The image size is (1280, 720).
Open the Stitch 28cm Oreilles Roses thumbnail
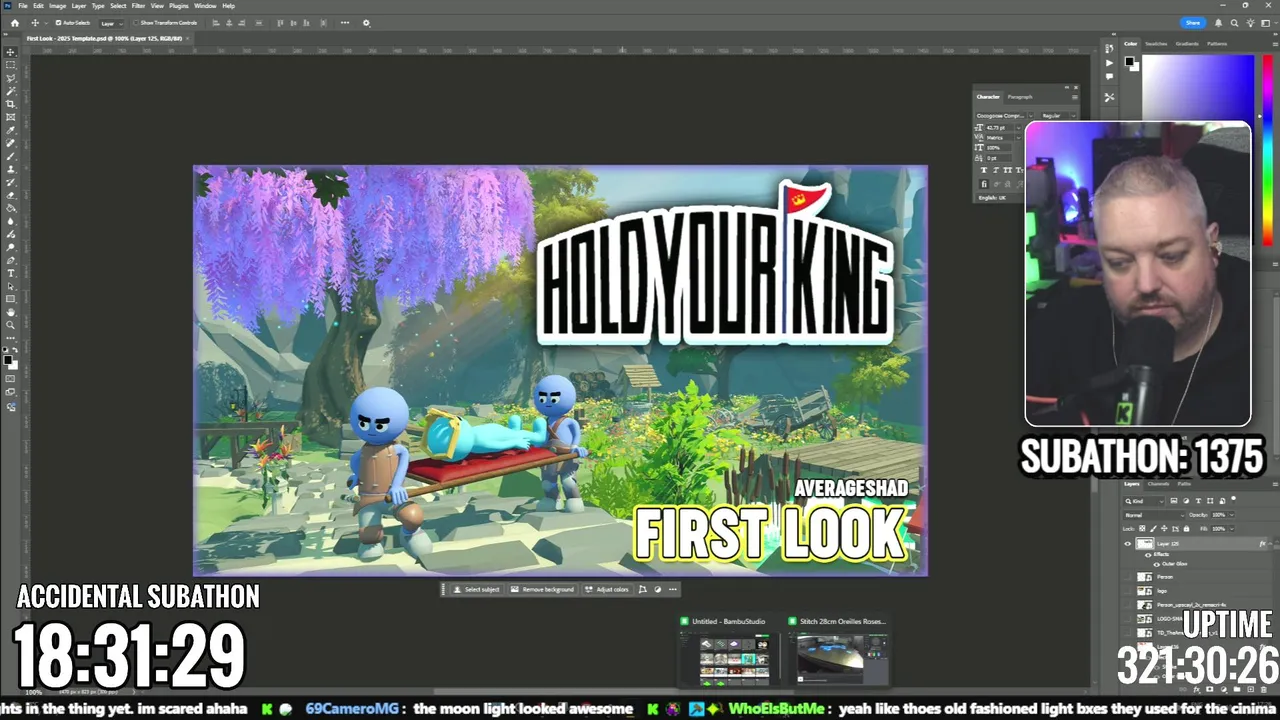[840, 651]
